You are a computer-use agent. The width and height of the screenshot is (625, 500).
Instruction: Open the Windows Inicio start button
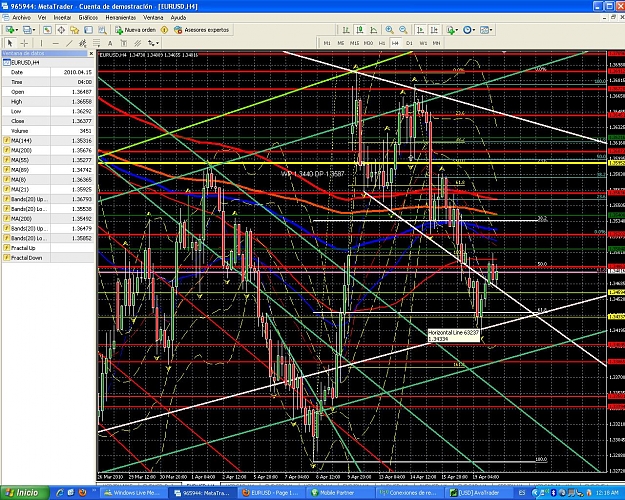(x=24, y=493)
